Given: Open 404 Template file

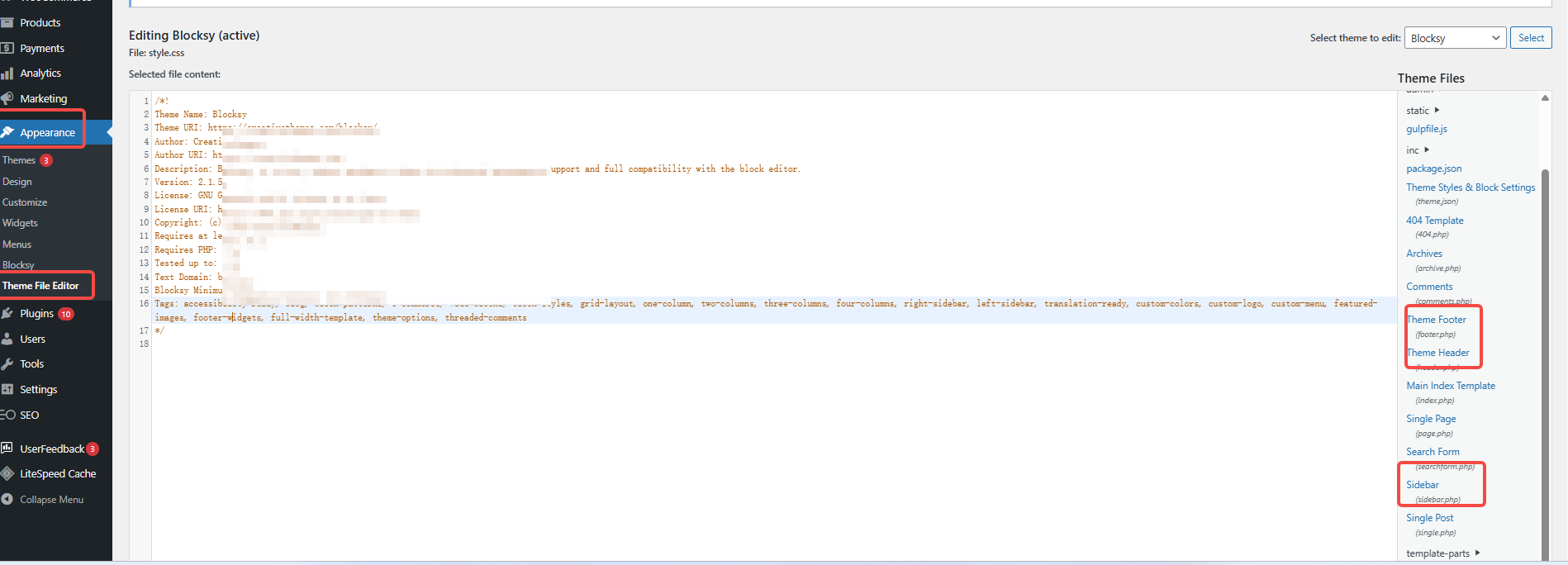Looking at the screenshot, I should pyautogui.click(x=1435, y=221).
